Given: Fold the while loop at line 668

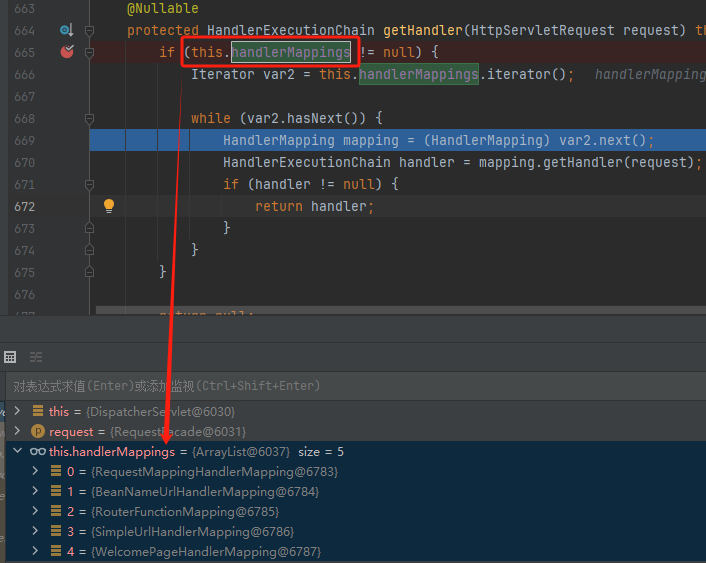Looking at the screenshot, I should (x=89, y=119).
